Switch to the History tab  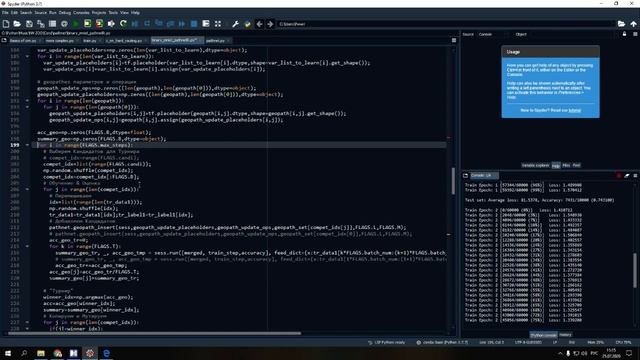(x=565, y=335)
